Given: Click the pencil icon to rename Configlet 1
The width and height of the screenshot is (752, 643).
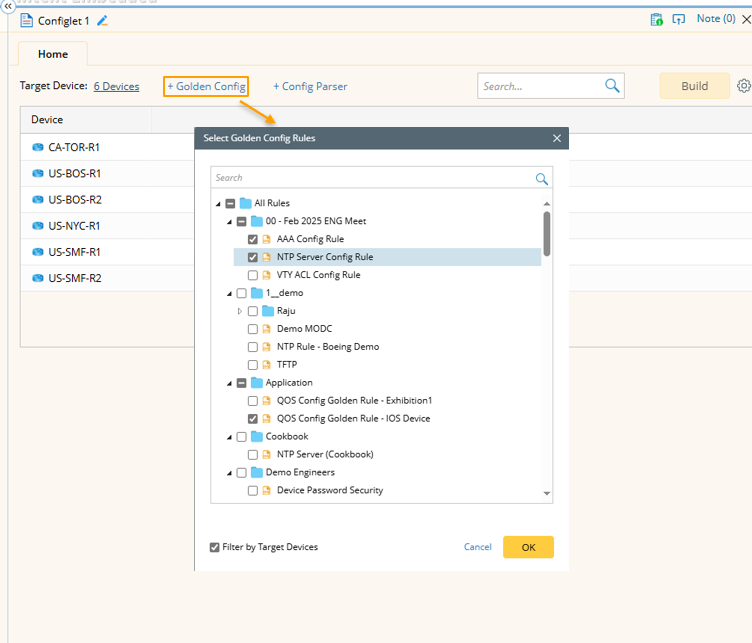Looking at the screenshot, I should [103, 20].
